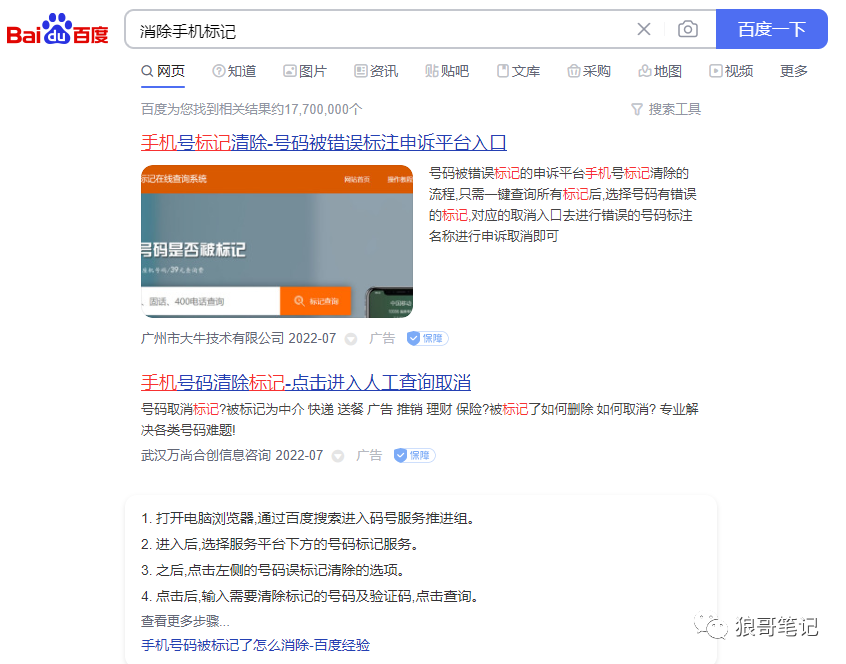Click second ad description 号码取消标记?被标记为中介

420,419
